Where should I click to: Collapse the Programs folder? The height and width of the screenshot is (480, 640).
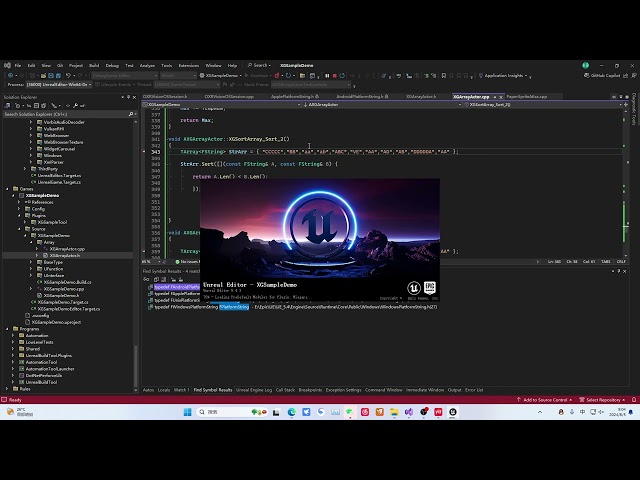[7, 329]
